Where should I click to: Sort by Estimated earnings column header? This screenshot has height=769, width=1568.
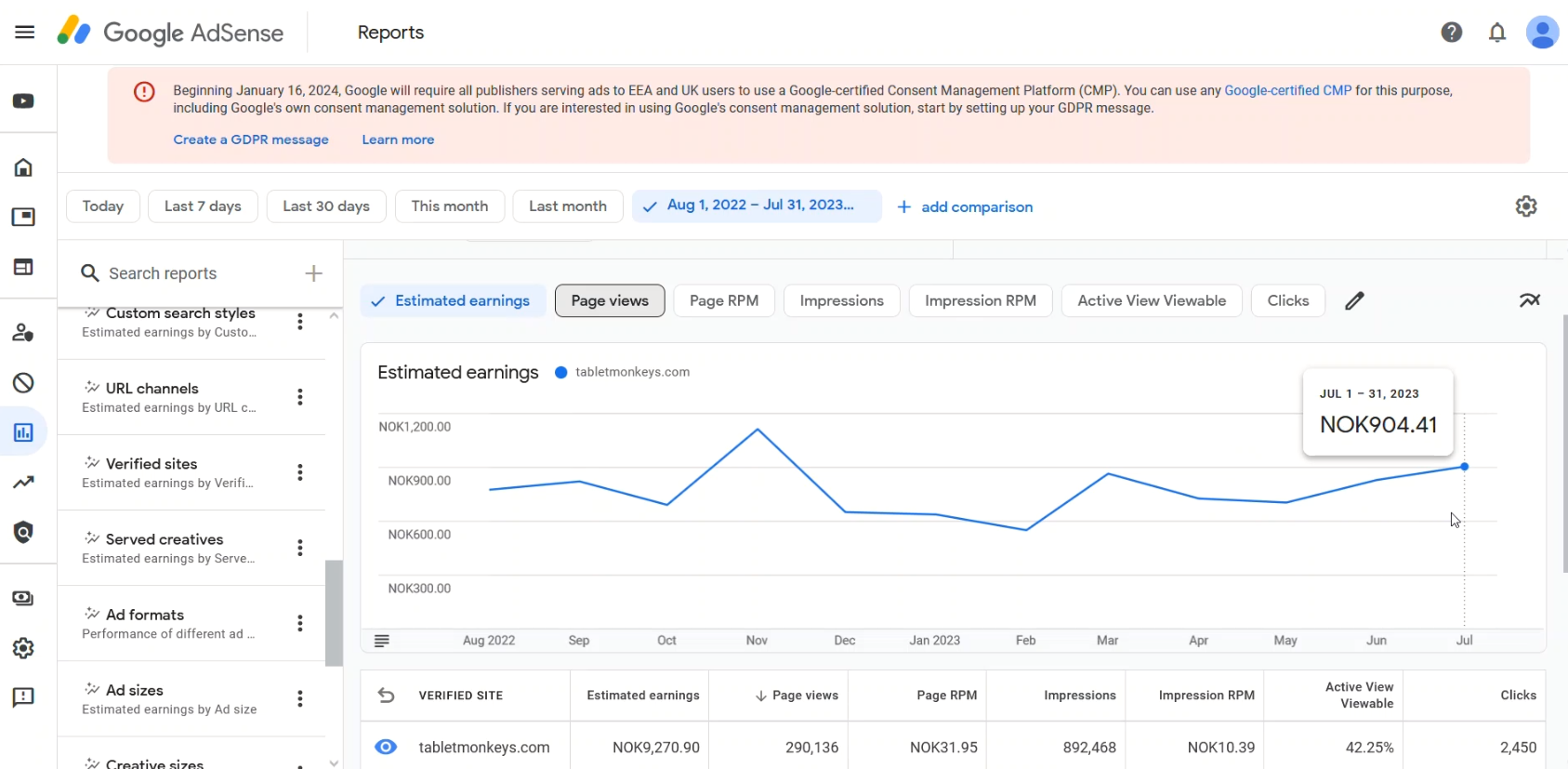(643, 696)
